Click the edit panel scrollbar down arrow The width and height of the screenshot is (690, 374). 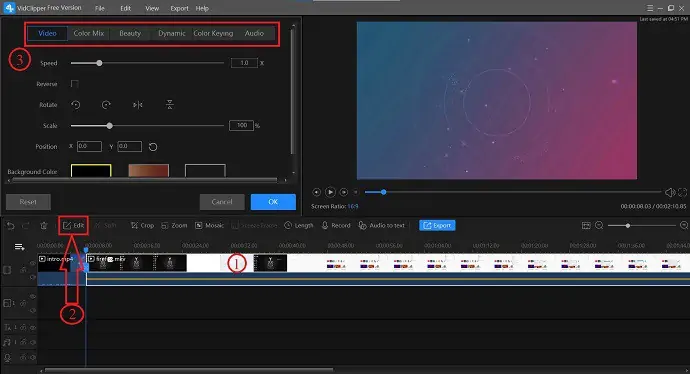coord(293,173)
